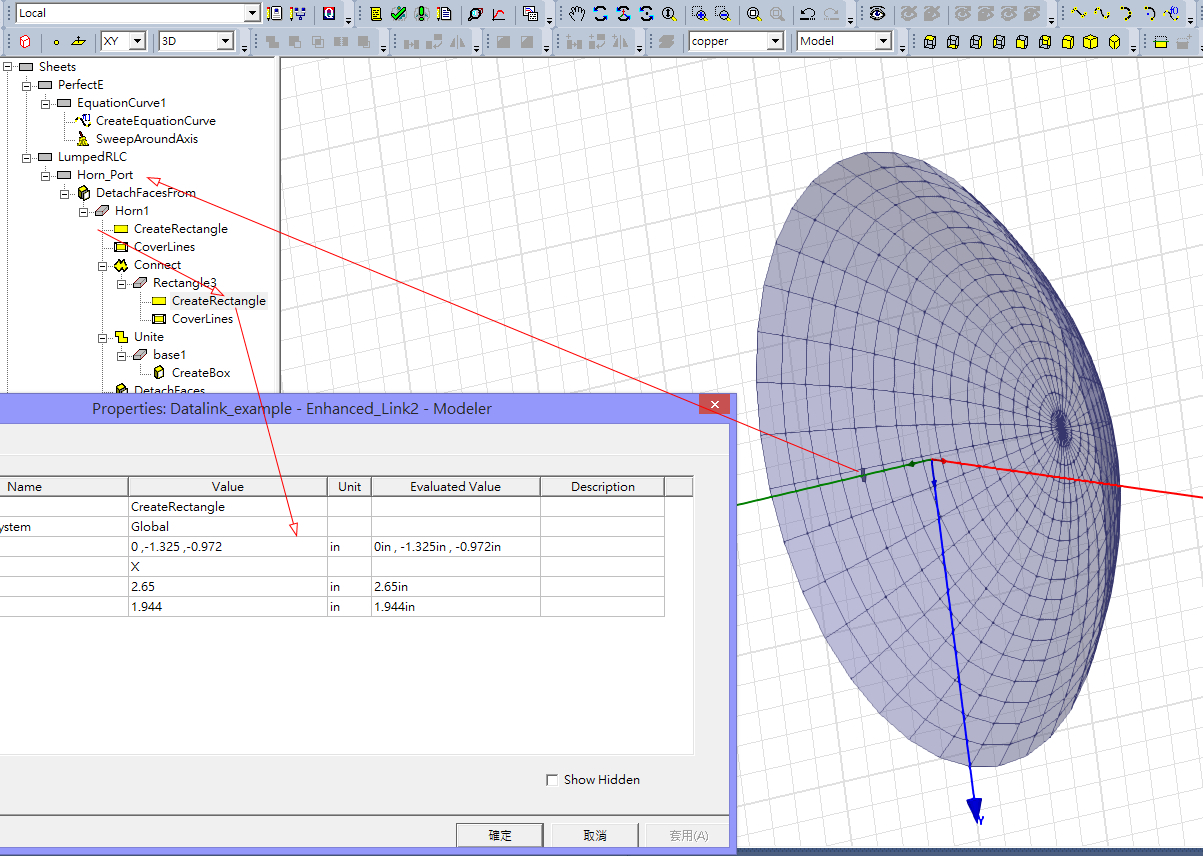Collapse the PerfectE tree node
This screenshot has height=856, width=1203.
27,85
